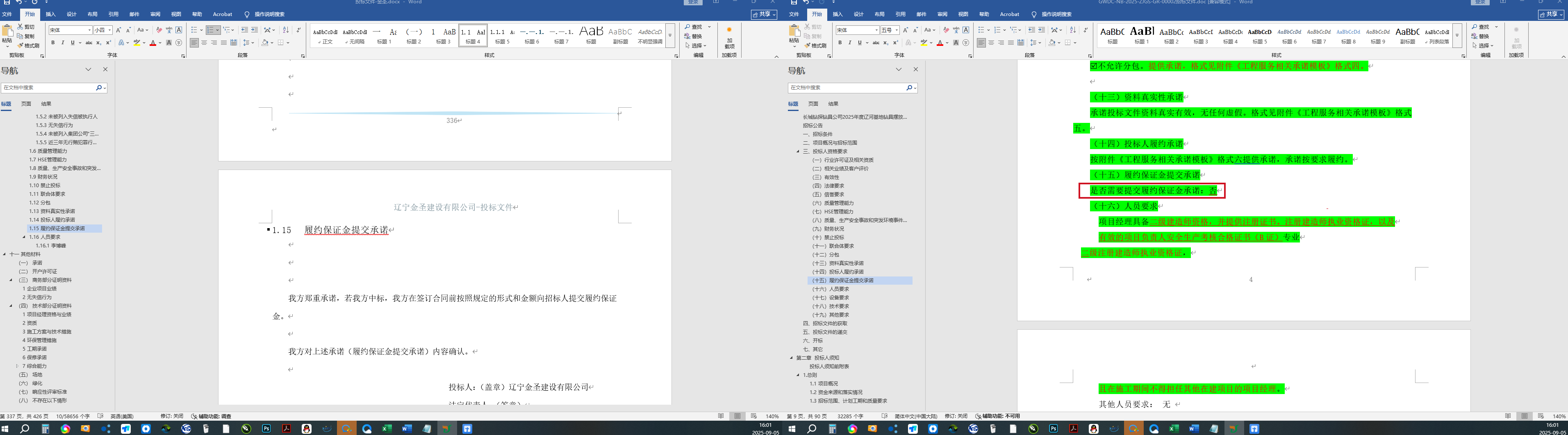Collapse 1.16 人员要求 in left navigation pane

[x=24, y=237]
